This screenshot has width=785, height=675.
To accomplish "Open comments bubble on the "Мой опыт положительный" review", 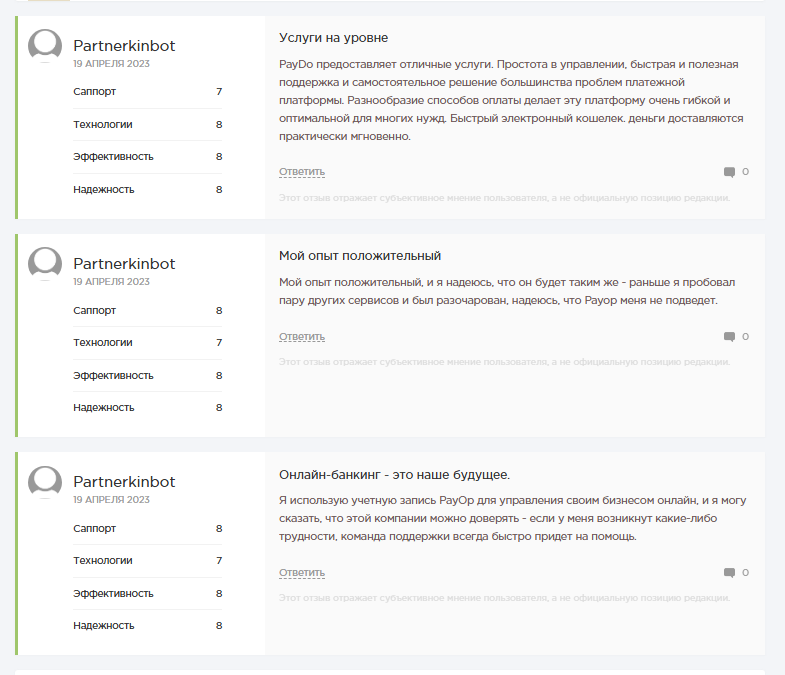I will pos(730,337).
